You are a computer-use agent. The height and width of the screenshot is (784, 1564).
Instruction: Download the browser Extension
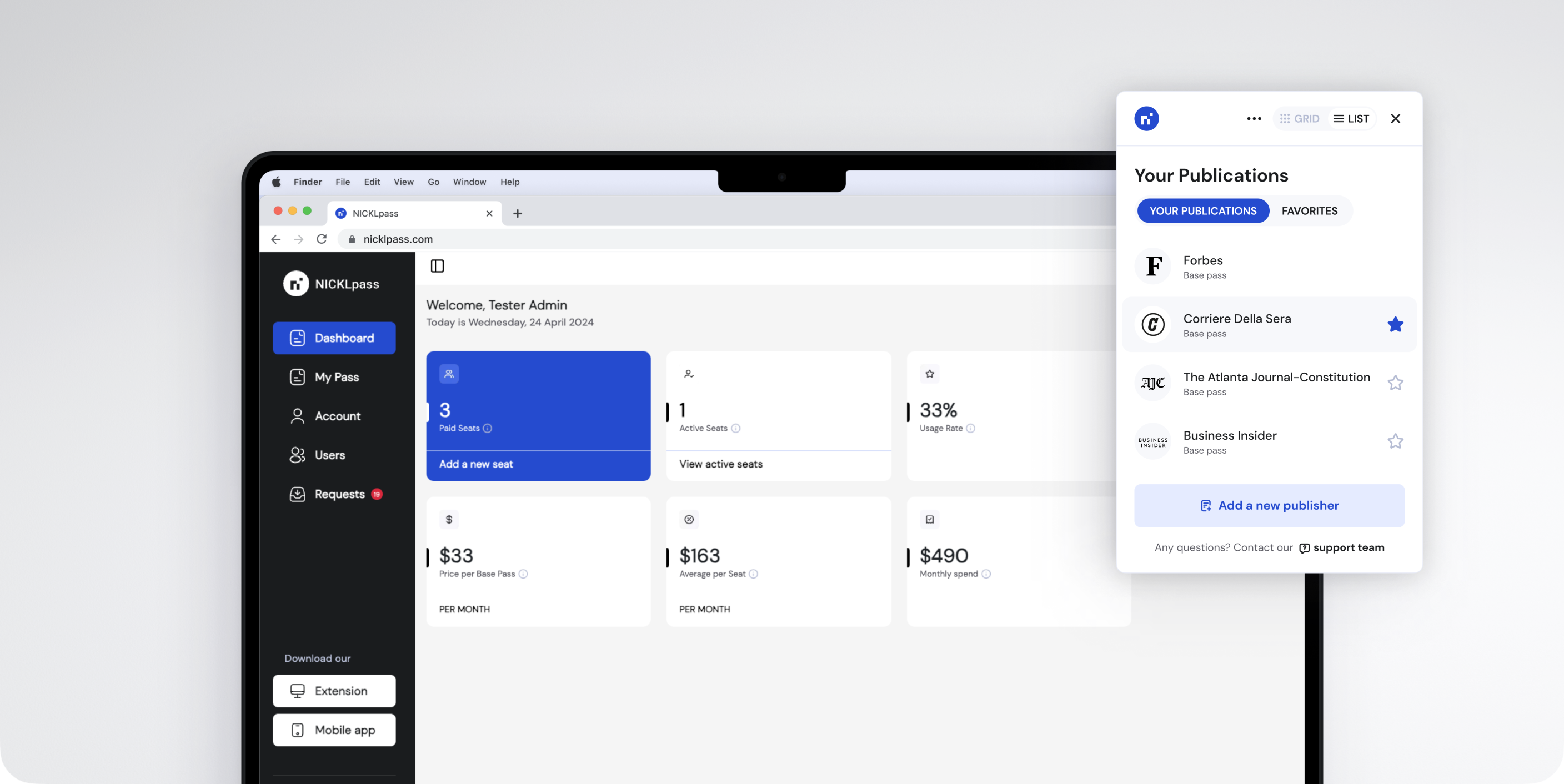[334, 691]
